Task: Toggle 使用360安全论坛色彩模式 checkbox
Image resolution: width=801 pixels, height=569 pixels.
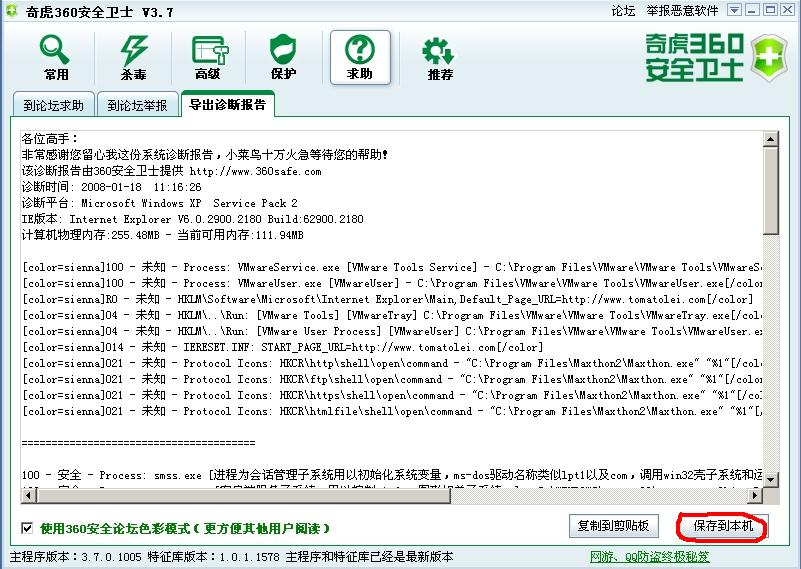Action: click(x=27, y=528)
